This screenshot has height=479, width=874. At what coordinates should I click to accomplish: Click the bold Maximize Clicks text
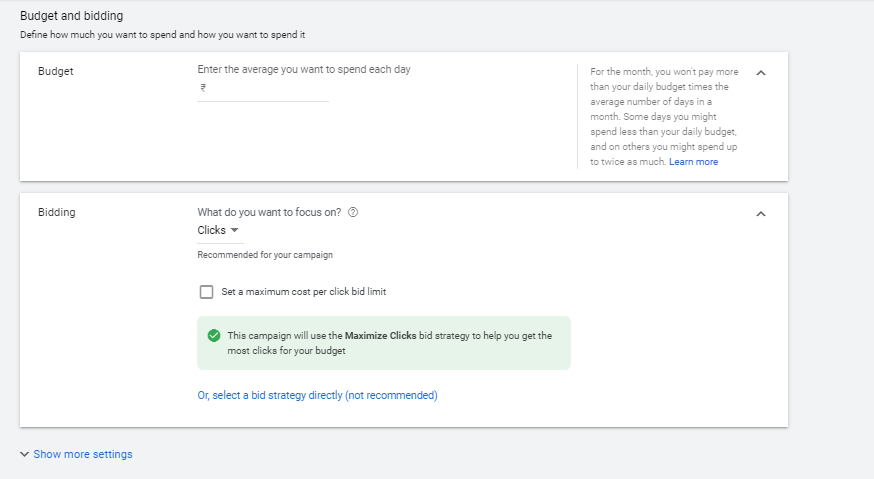tap(380, 336)
